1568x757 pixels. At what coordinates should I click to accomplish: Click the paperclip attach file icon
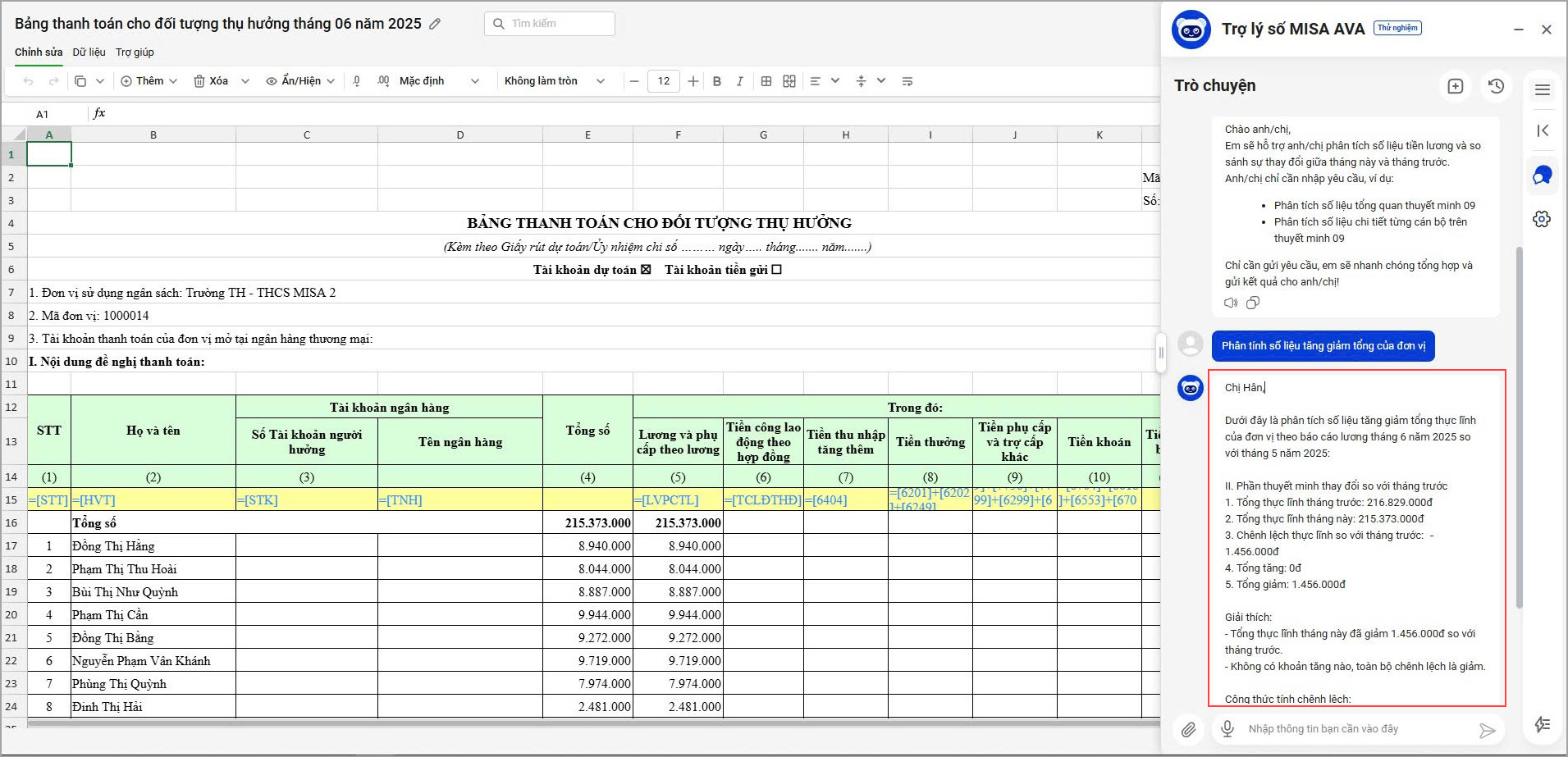pyautogui.click(x=1188, y=729)
